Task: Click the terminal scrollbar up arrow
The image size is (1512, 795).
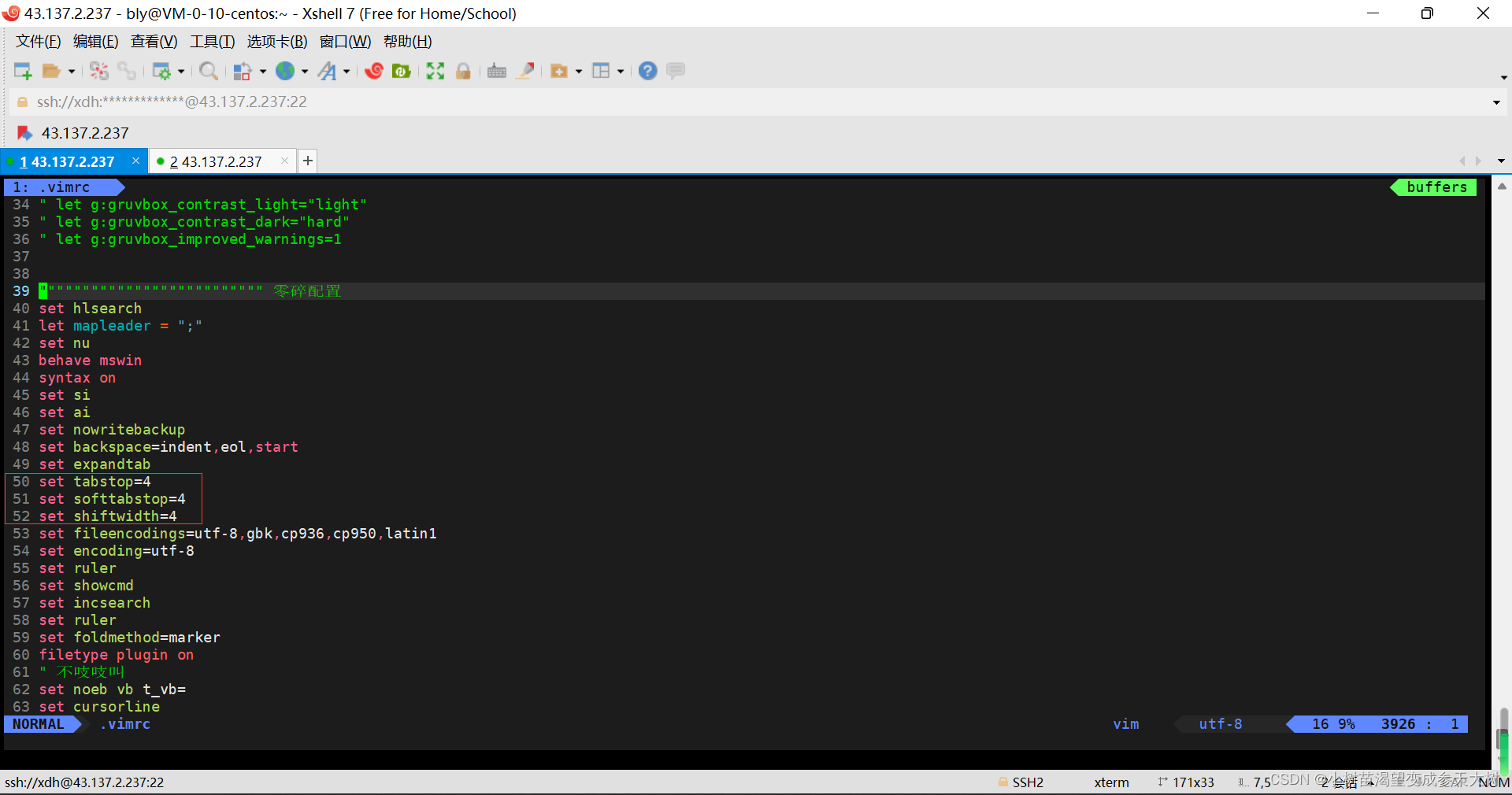Action: 1502,187
